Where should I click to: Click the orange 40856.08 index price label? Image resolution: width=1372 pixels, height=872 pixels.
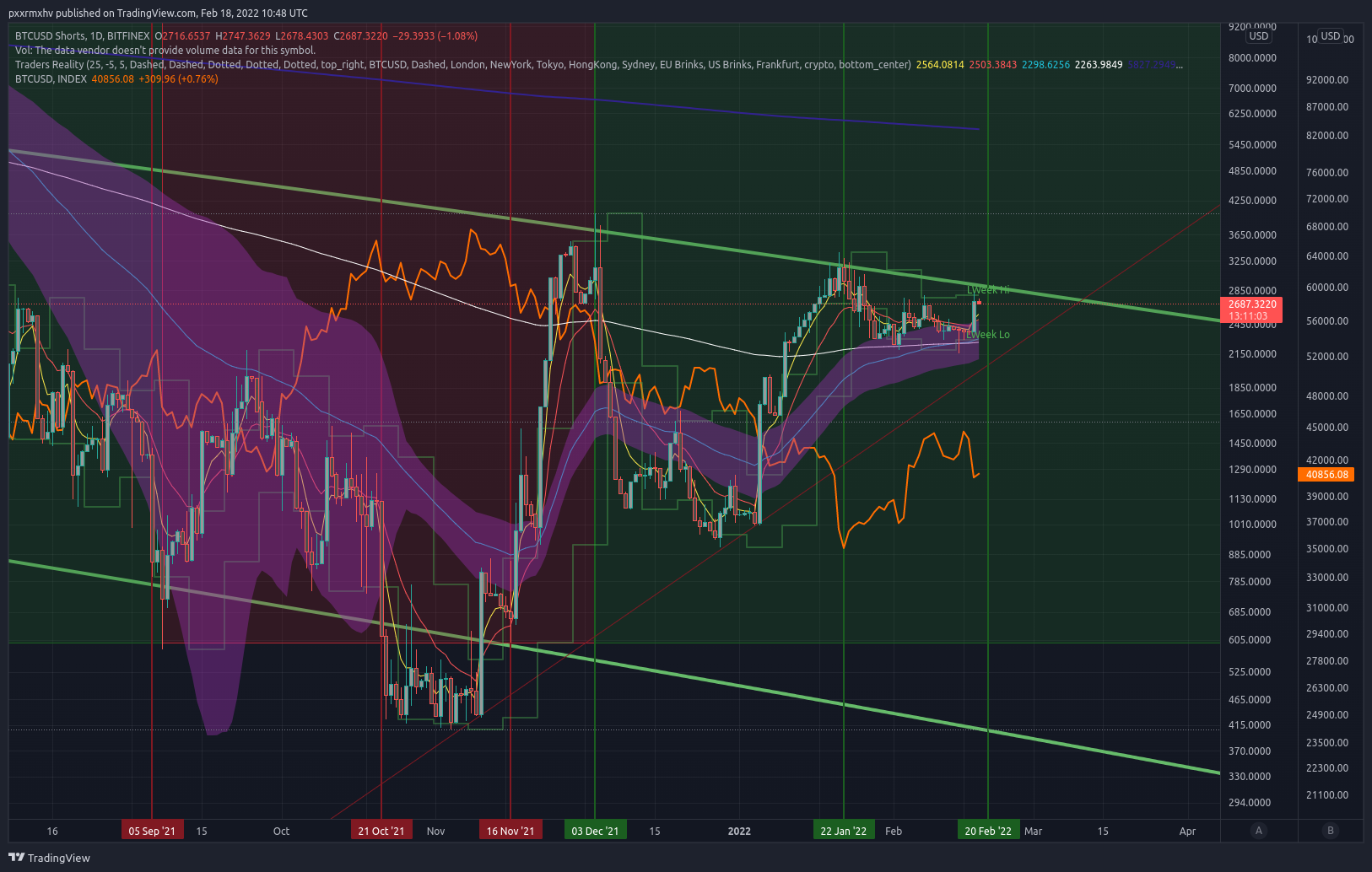[1327, 475]
